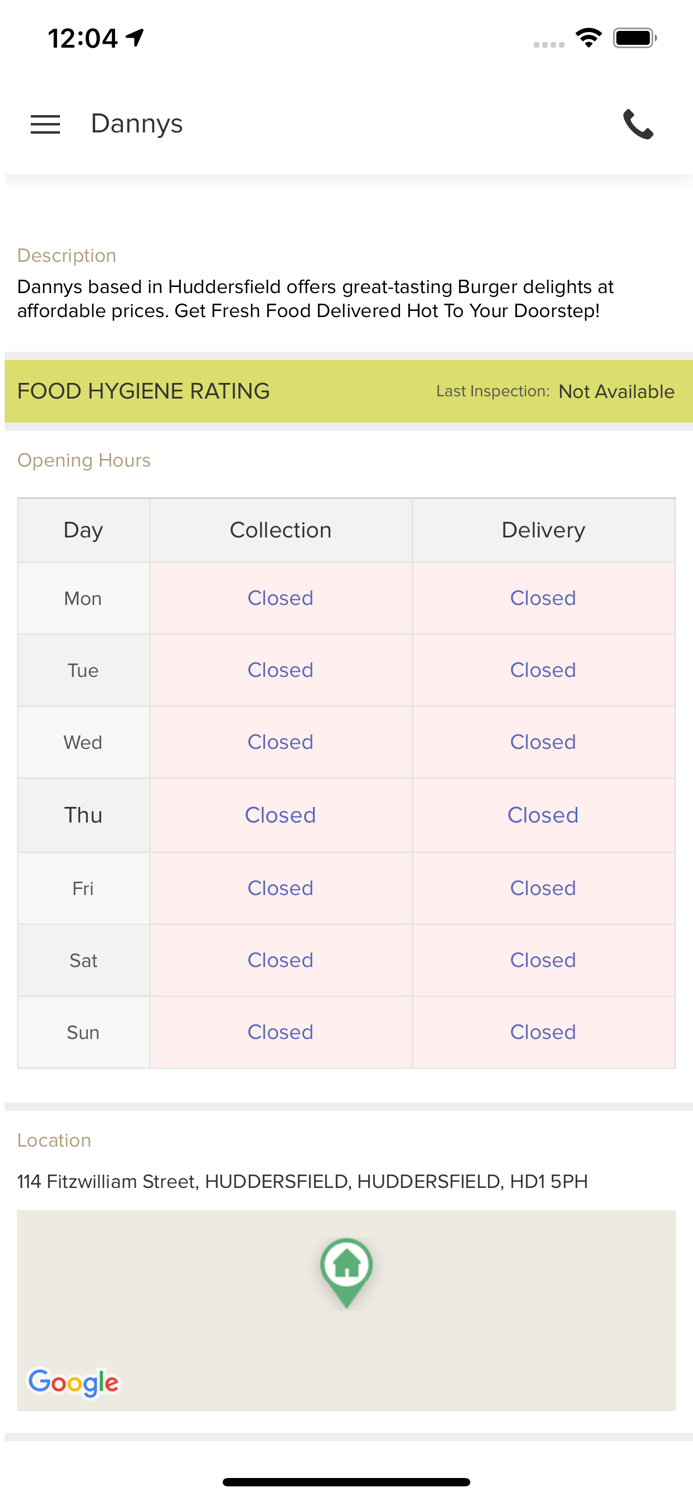Tap the phone call icon
This screenshot has height=1500, width=693.
tap(638, 124)
